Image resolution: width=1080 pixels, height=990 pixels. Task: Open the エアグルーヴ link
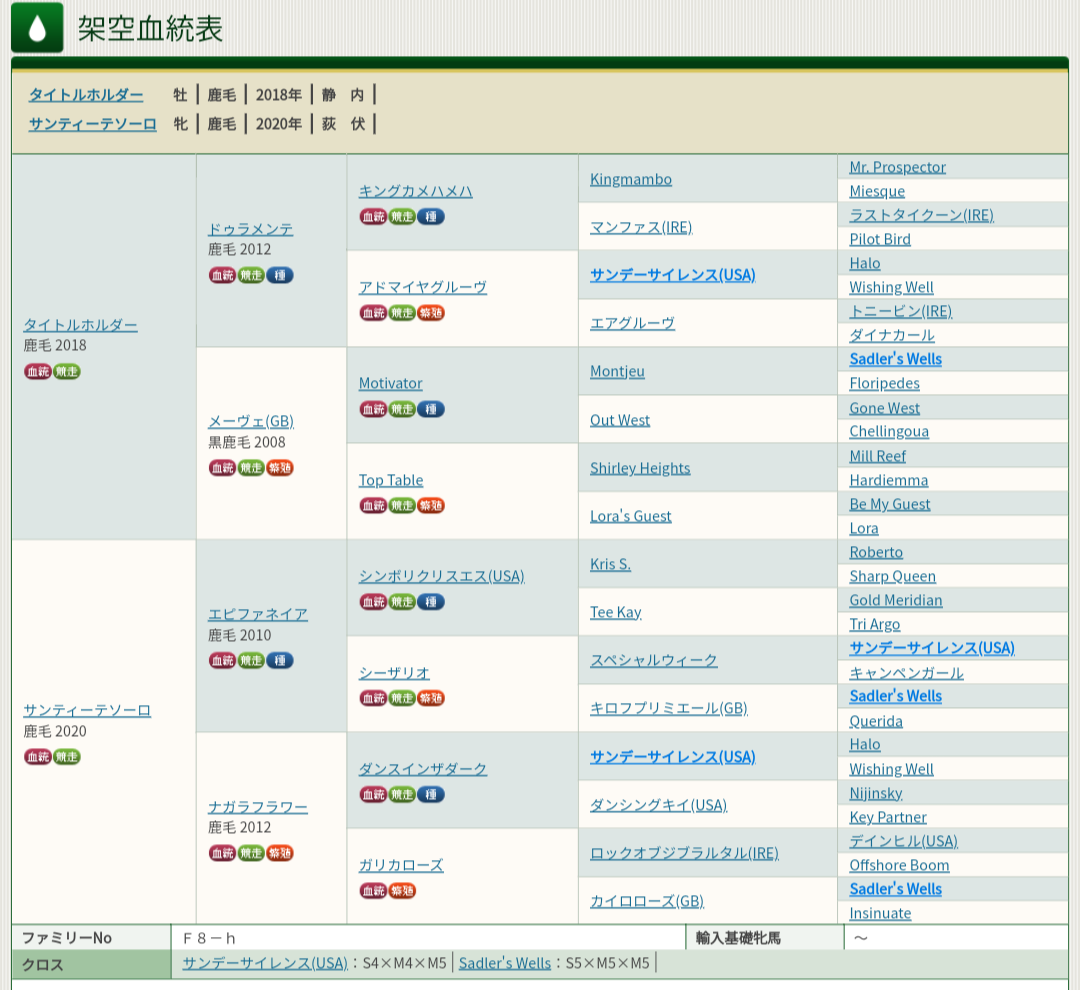[632, 323]
